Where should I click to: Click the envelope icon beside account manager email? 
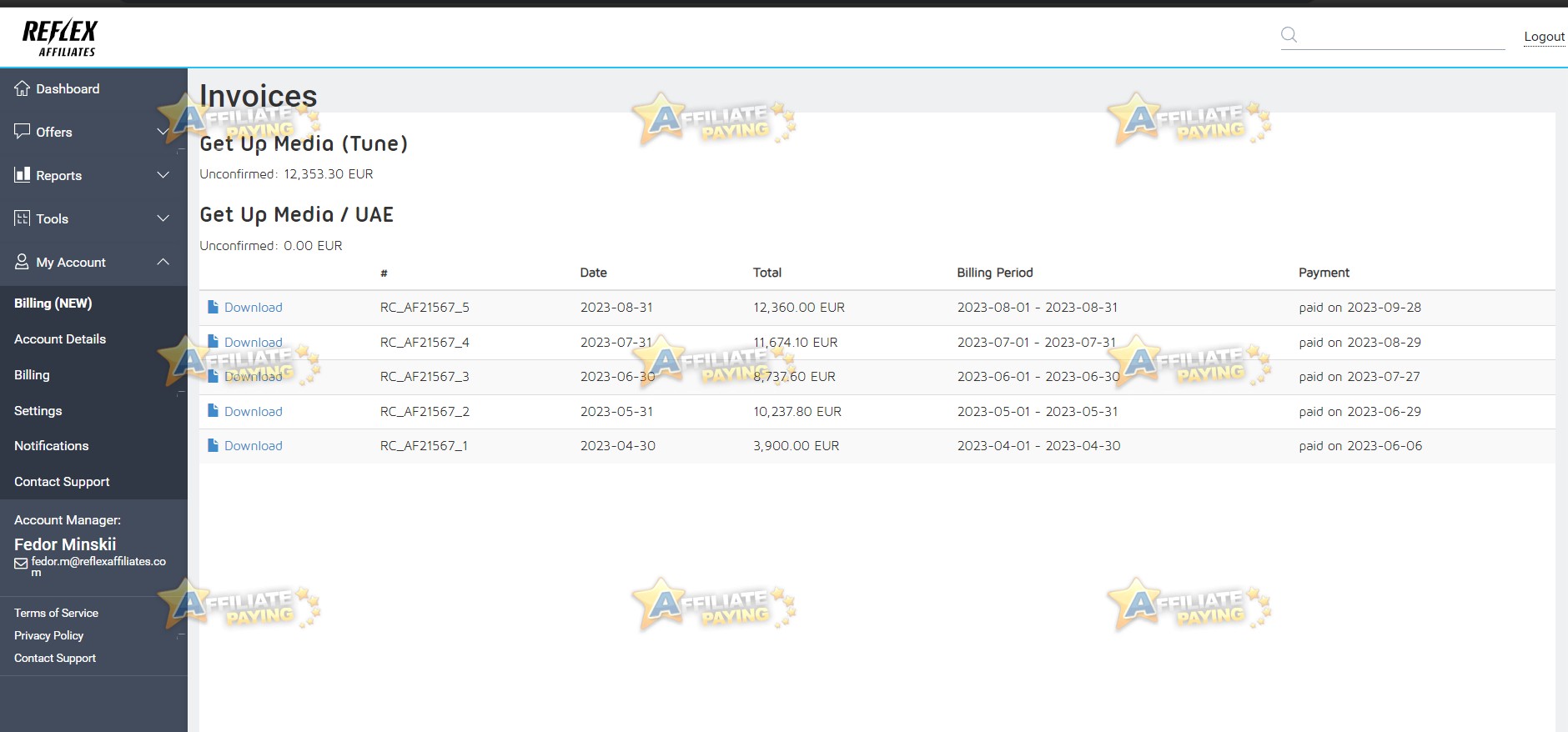[x=21, y=564]
